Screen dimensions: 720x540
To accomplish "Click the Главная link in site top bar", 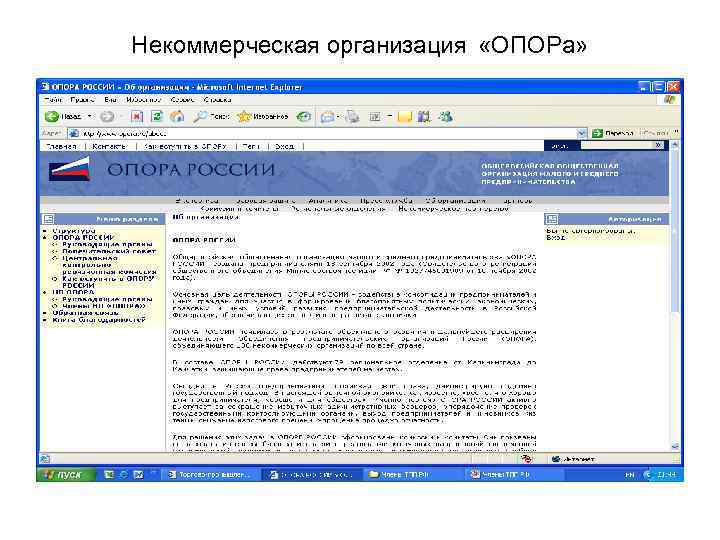I will pyautogui.click(x=61, y=146).
